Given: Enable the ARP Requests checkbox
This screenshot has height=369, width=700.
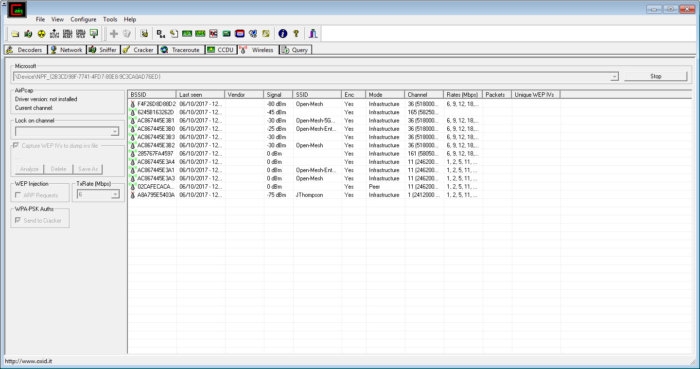Looking at the screenshot, I should pos(18,195).
